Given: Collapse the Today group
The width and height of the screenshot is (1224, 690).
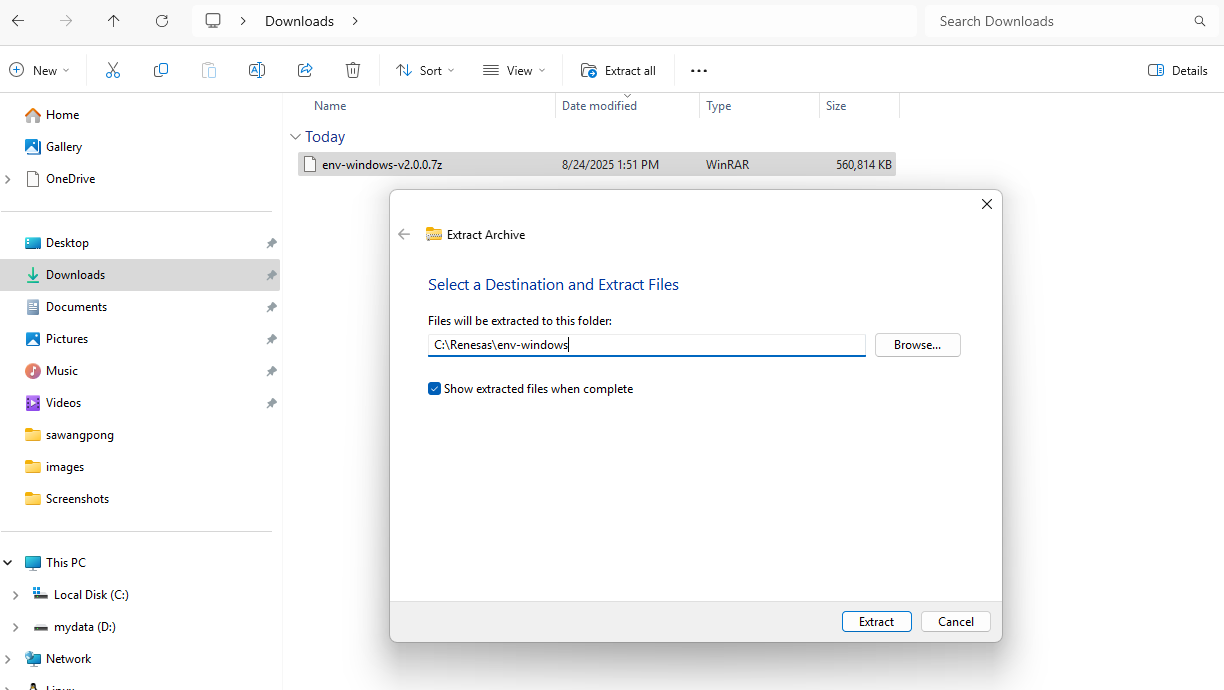Looking at the screenshot, I should 295,137.
